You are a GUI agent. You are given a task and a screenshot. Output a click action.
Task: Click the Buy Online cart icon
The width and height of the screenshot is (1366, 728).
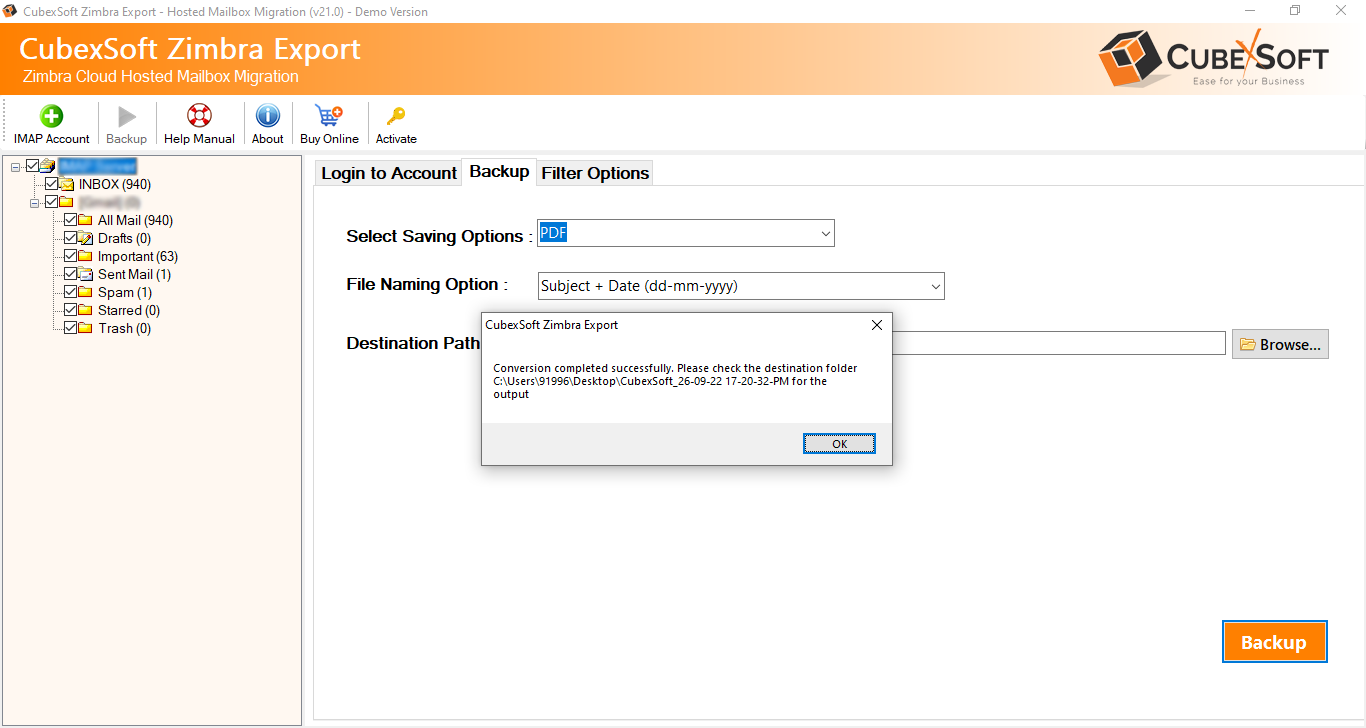click(x=328, y=116)
